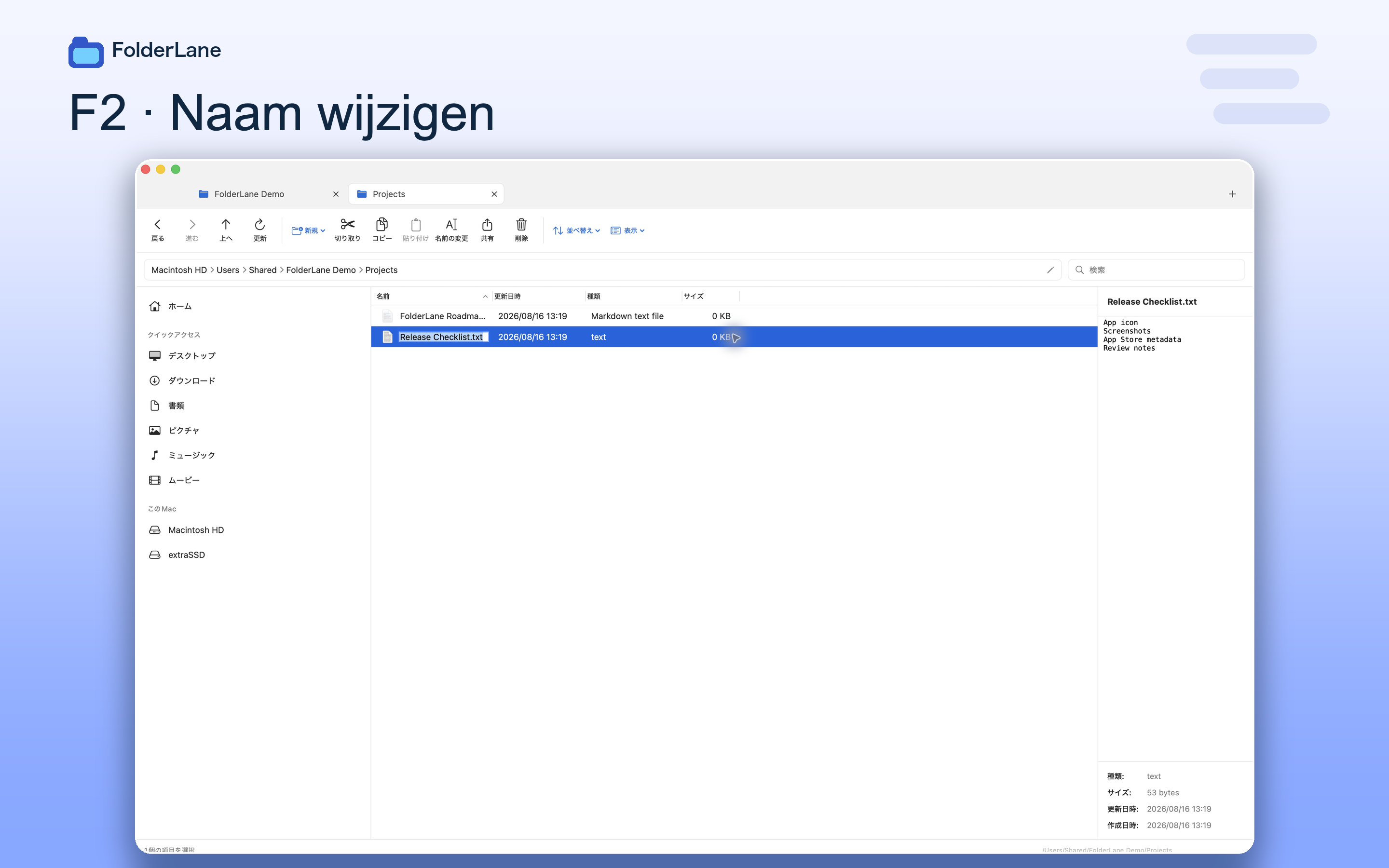Go back with the 戻る arrow

pyautogui.click(x=157, y=230)
